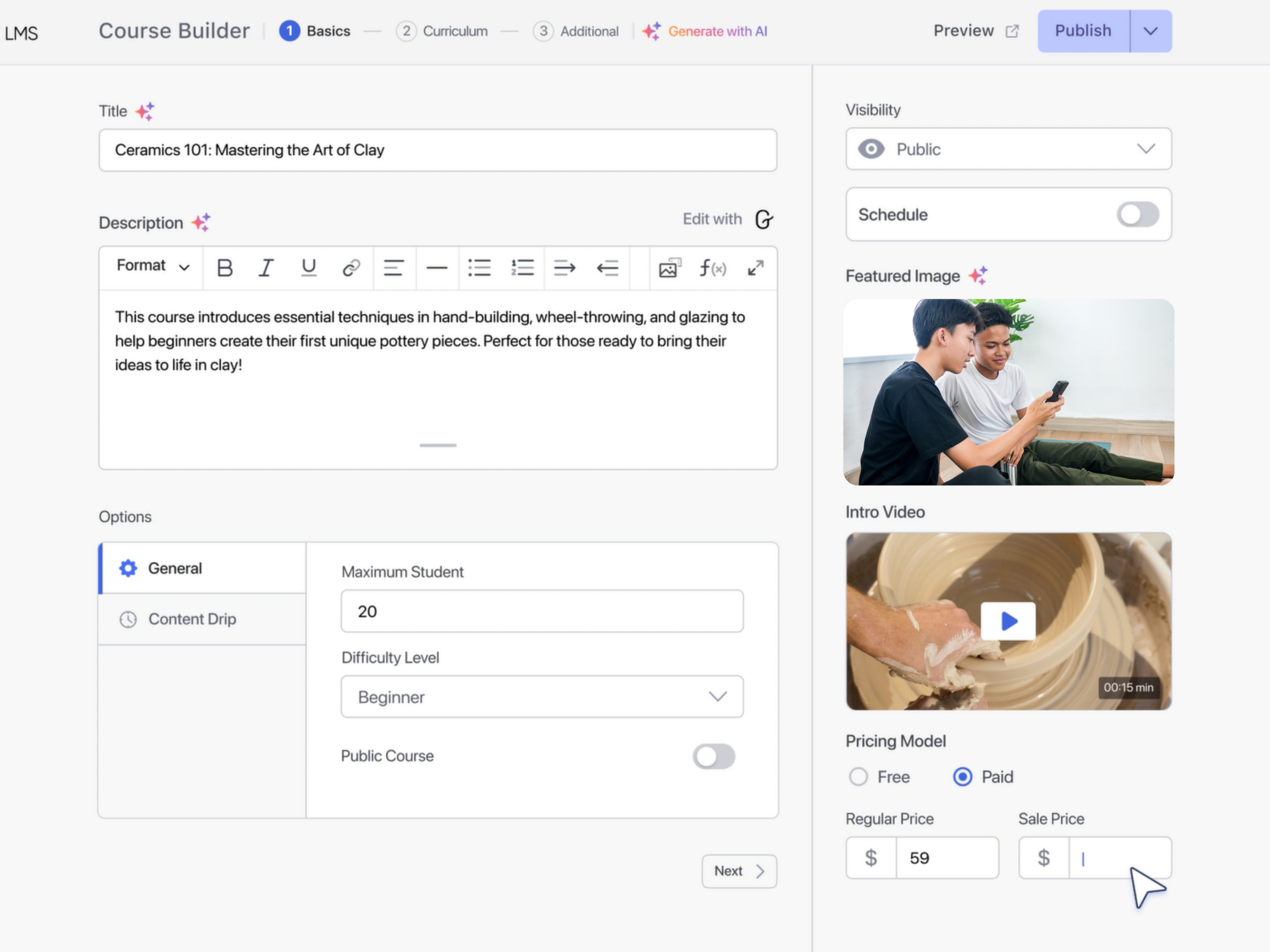1270x952 pixels.
Task: Insert a numbered list in description
Action: tap(522, 268)
